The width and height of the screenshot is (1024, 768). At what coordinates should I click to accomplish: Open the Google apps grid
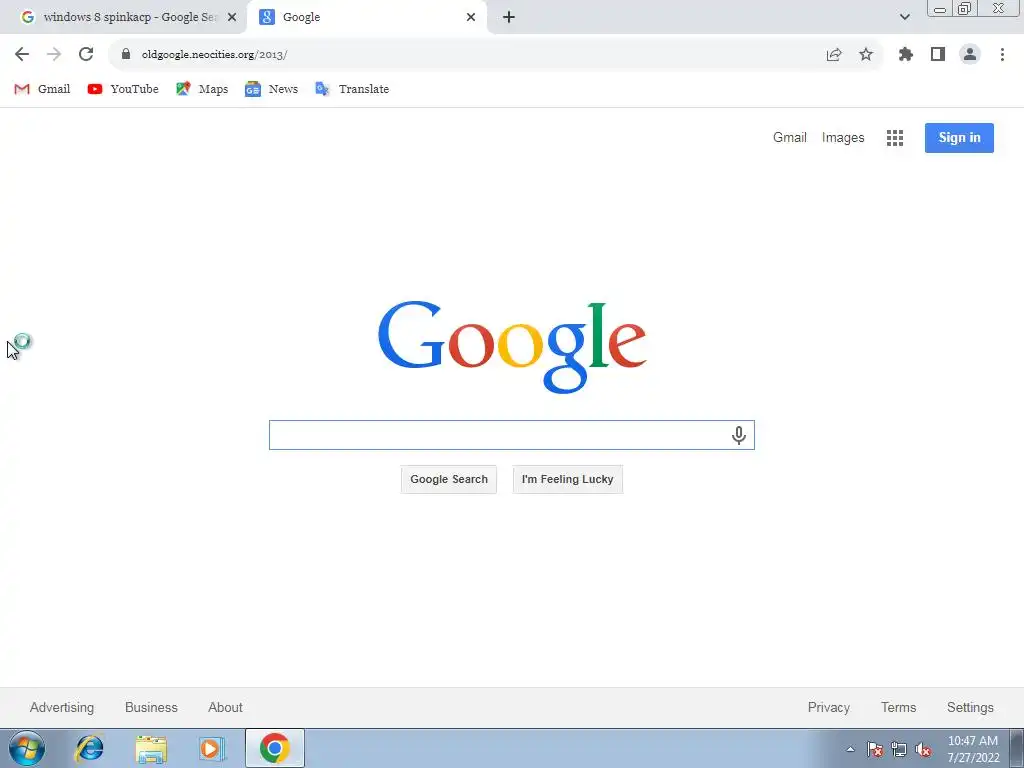click(895, 137)
